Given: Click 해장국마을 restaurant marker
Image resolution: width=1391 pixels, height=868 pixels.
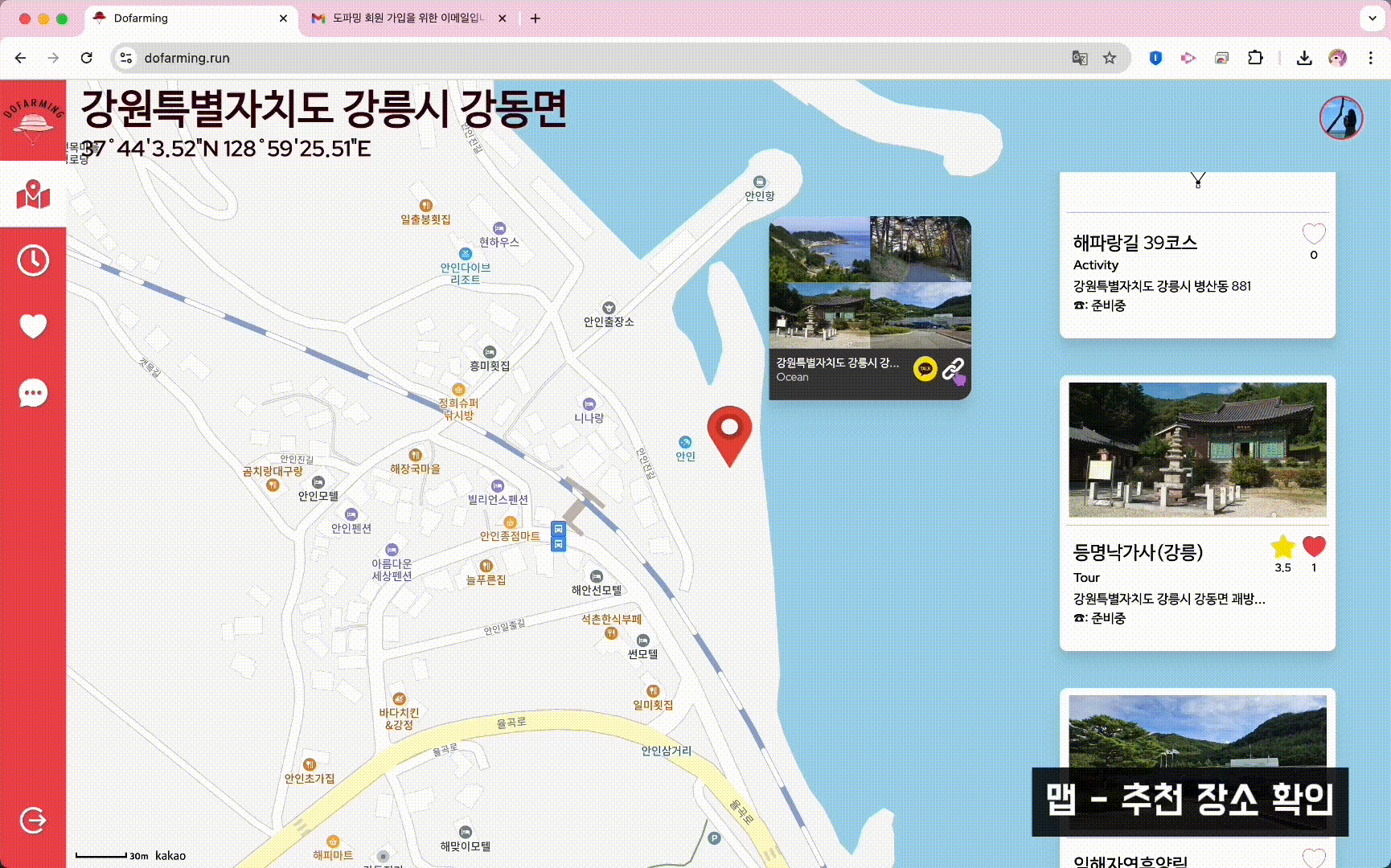Looking at the screenshot, I should (x=415, y=455).
